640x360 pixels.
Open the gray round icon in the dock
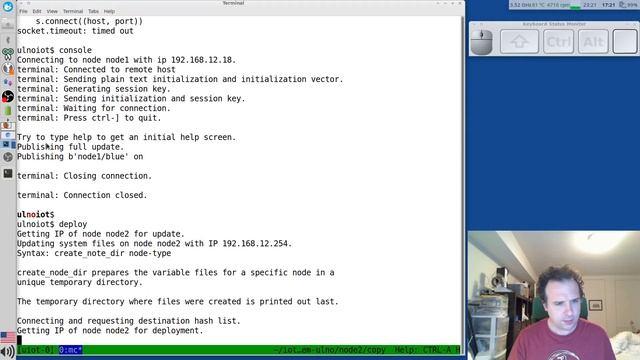8,157
